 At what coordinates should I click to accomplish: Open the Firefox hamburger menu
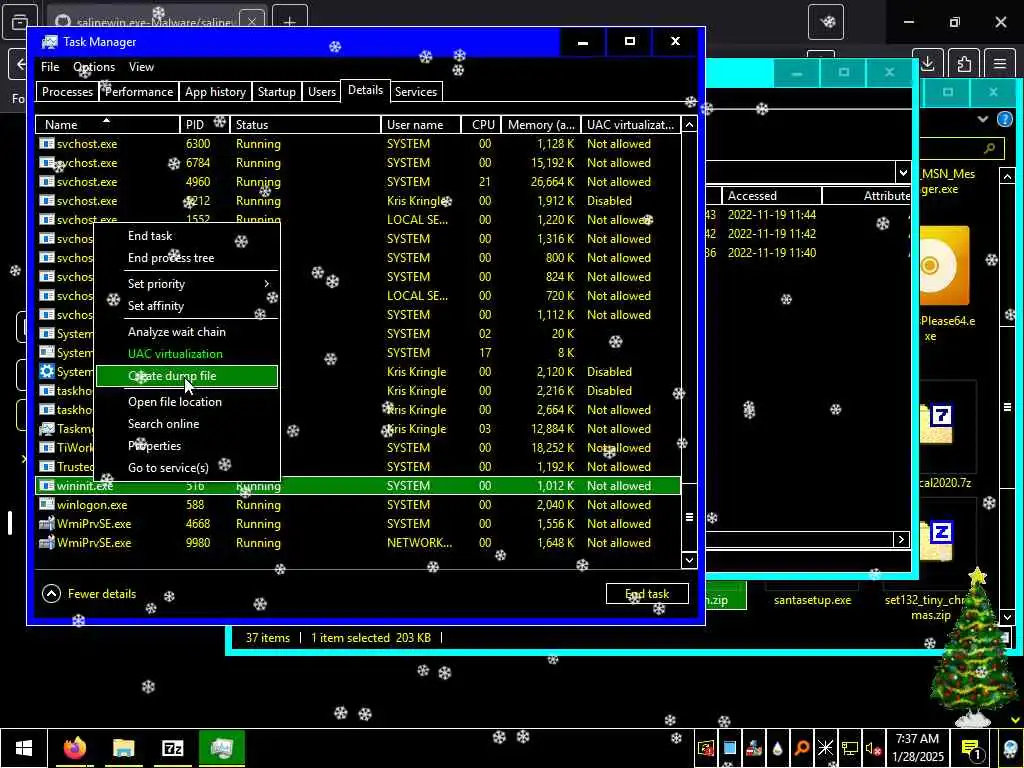(x=1000, y=64)
